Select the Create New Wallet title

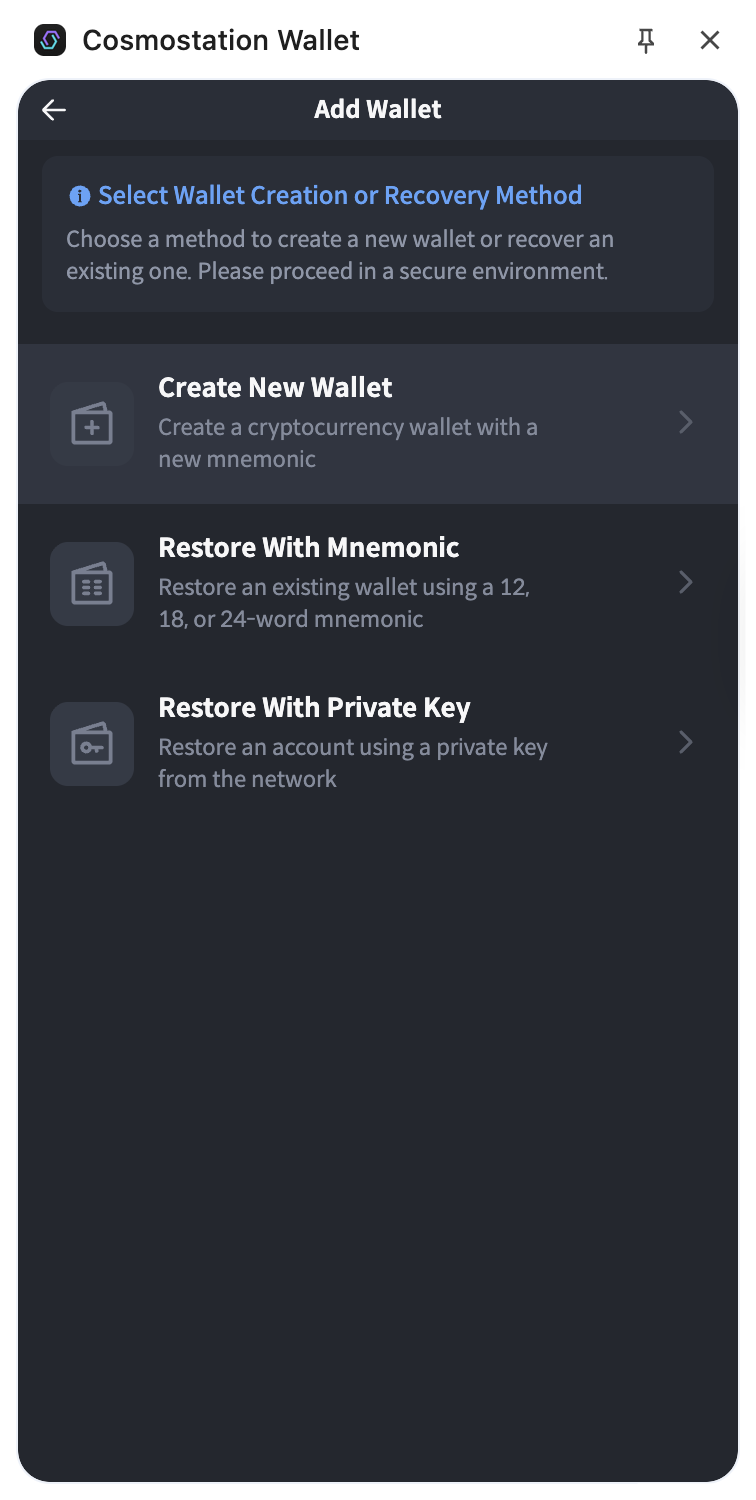tap(275, 388)
